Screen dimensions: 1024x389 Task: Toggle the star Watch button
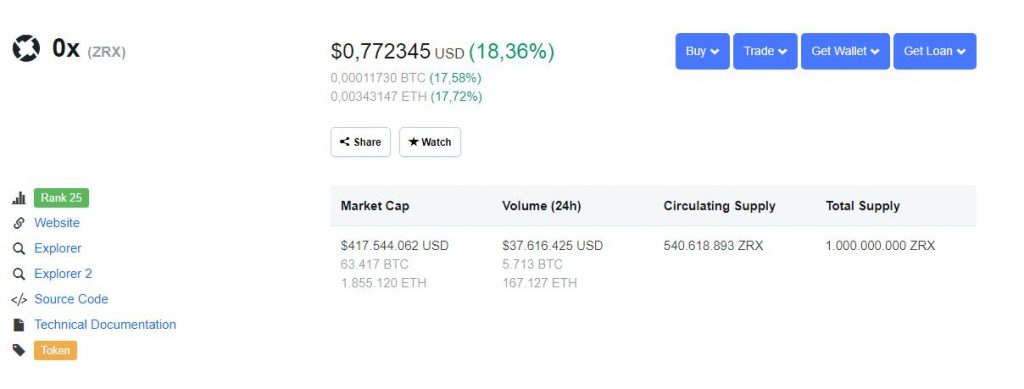[430, 142]
